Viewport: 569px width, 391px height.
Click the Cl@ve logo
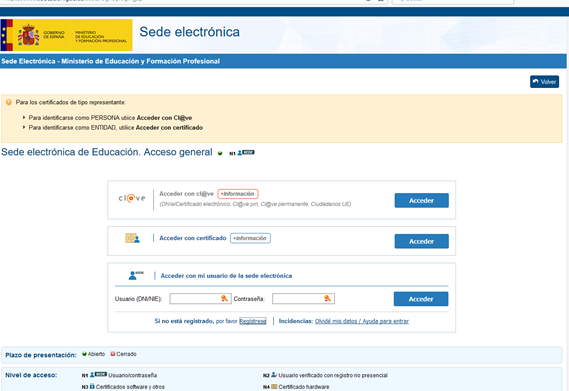[x=132, y=198]
